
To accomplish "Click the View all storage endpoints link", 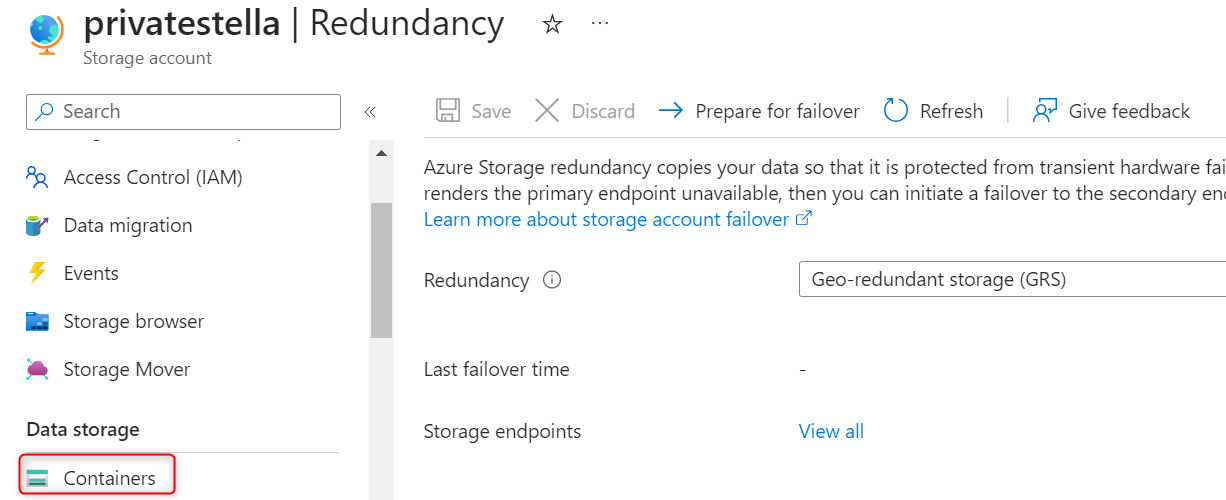I will click(831, 431).
